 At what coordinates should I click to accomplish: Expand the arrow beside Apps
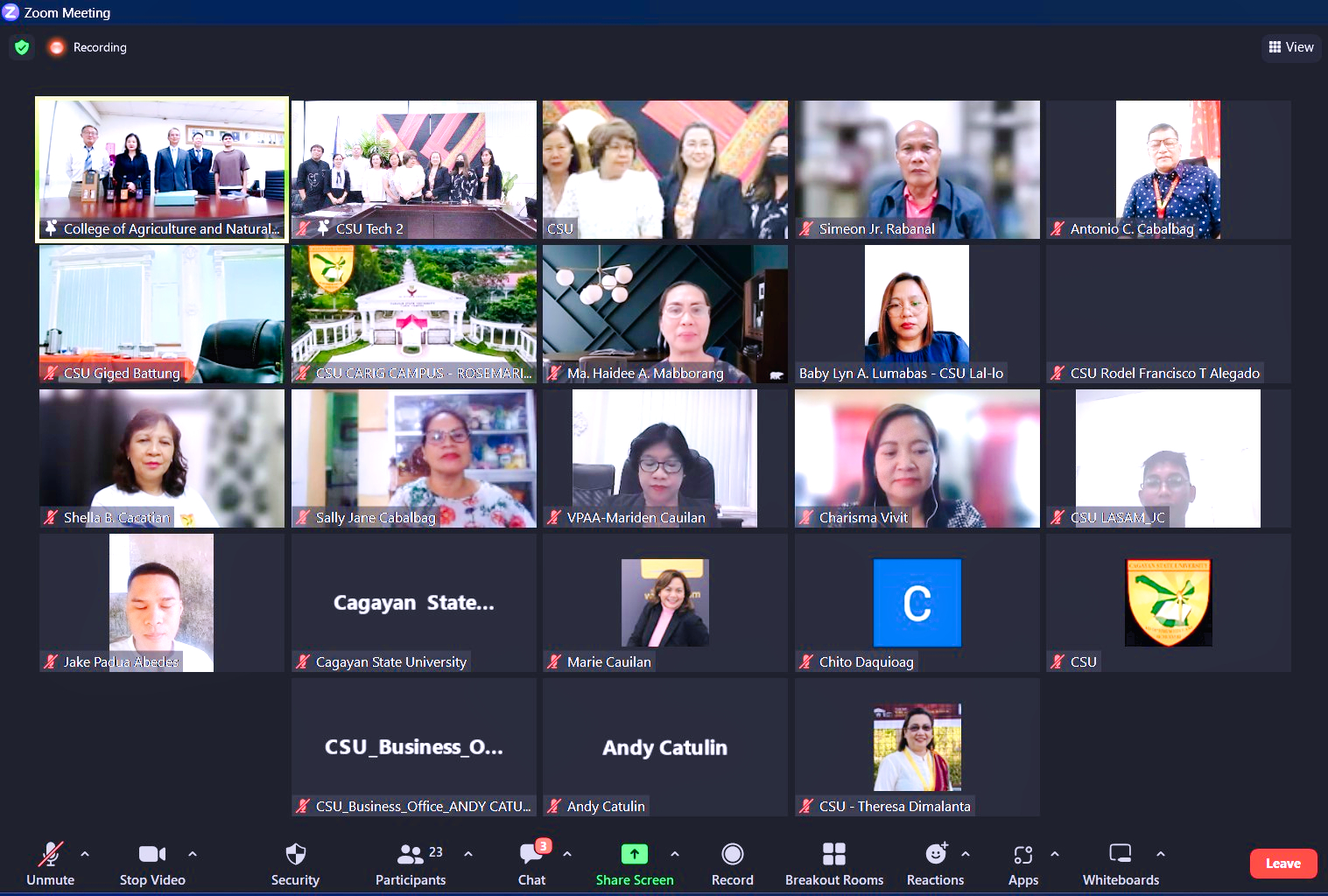click(x=1055, y=853)
